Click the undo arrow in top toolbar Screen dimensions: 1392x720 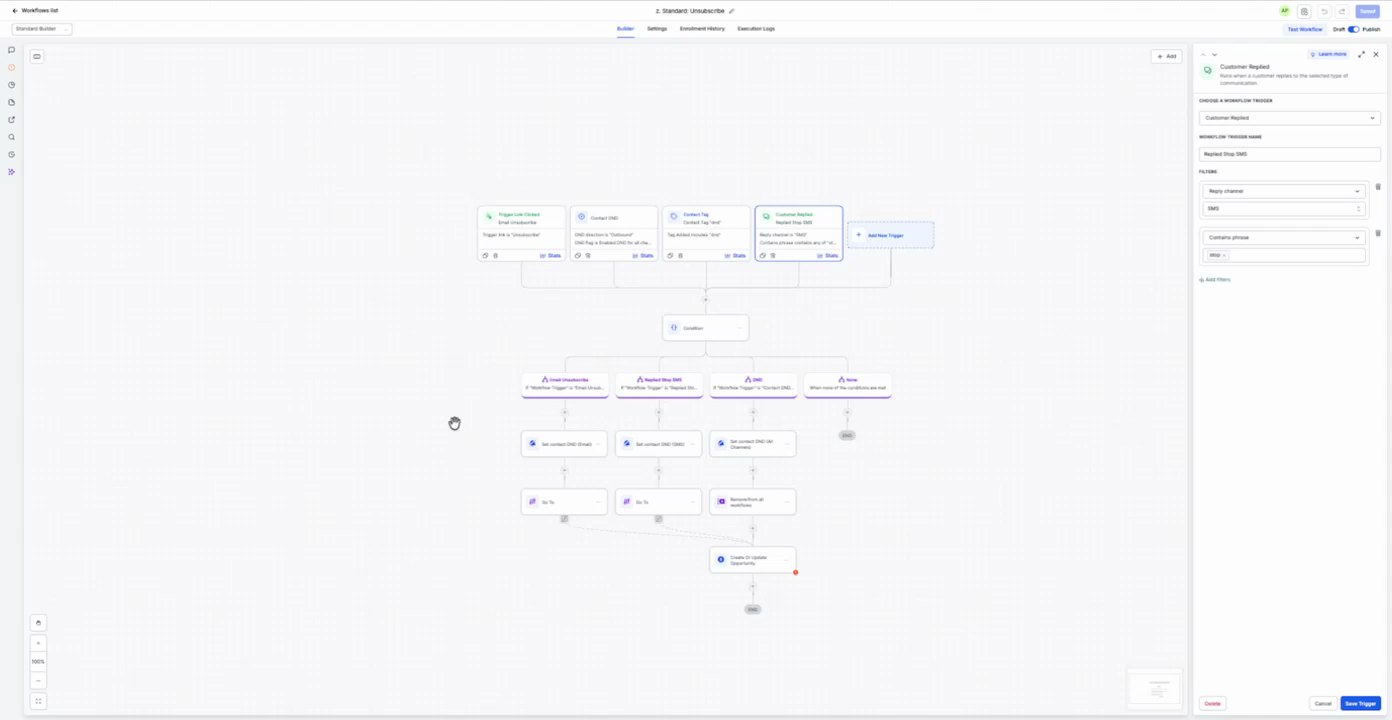(1324, 11)
